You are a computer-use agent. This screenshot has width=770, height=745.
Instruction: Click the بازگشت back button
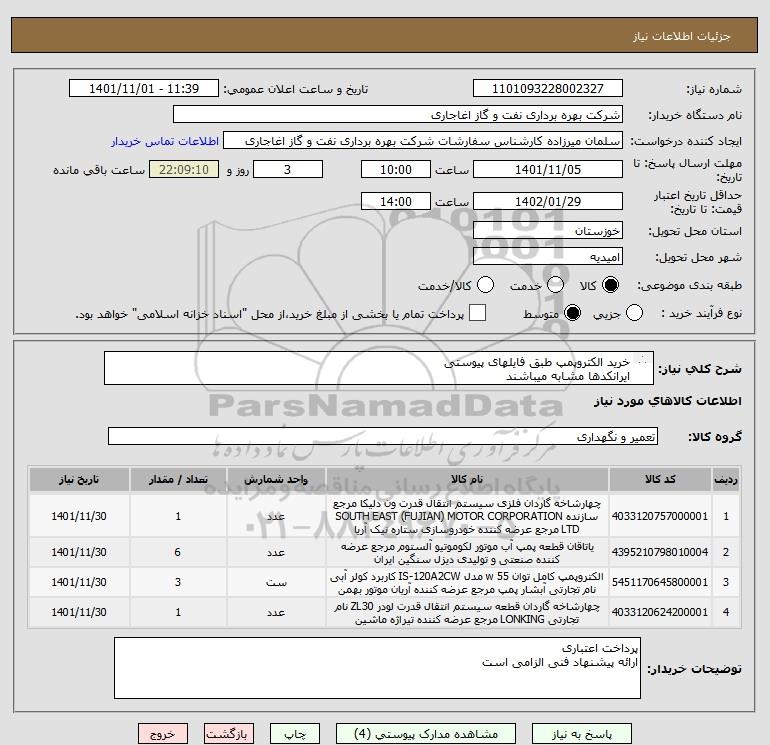pyautogui.click(x=229, y=734)
